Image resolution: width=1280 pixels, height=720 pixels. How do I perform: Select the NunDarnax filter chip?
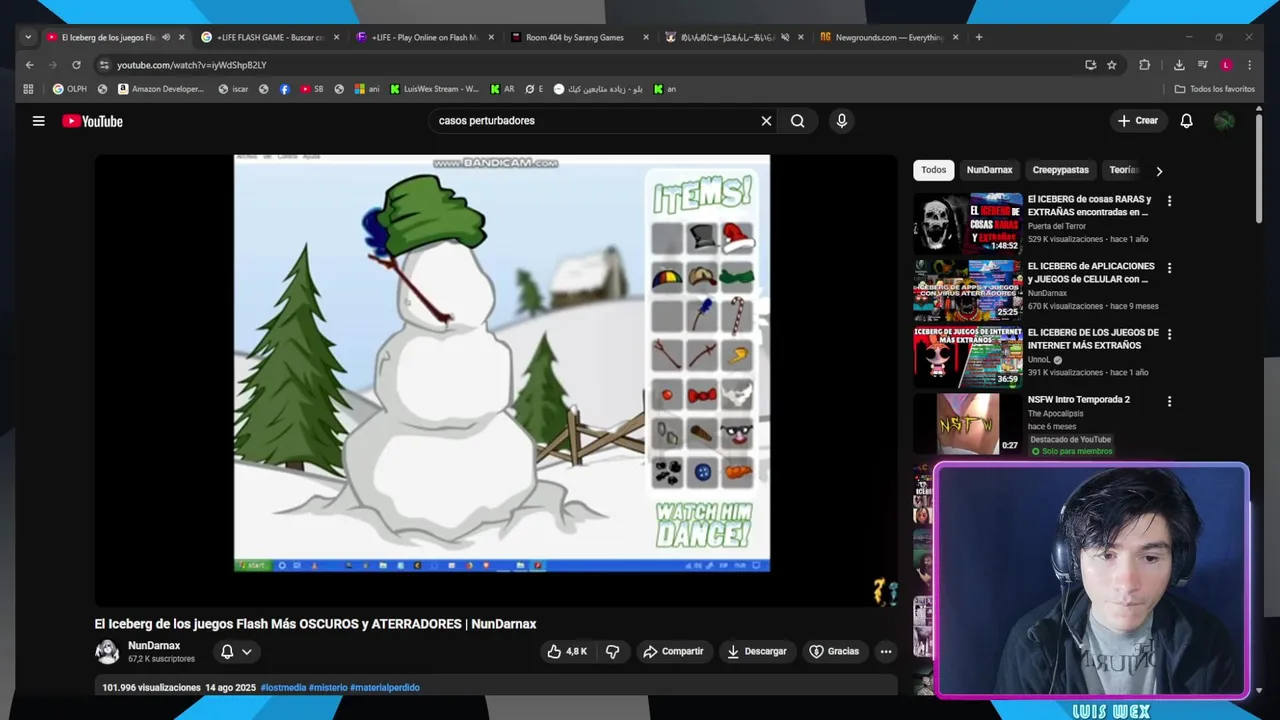click(989, 170)
